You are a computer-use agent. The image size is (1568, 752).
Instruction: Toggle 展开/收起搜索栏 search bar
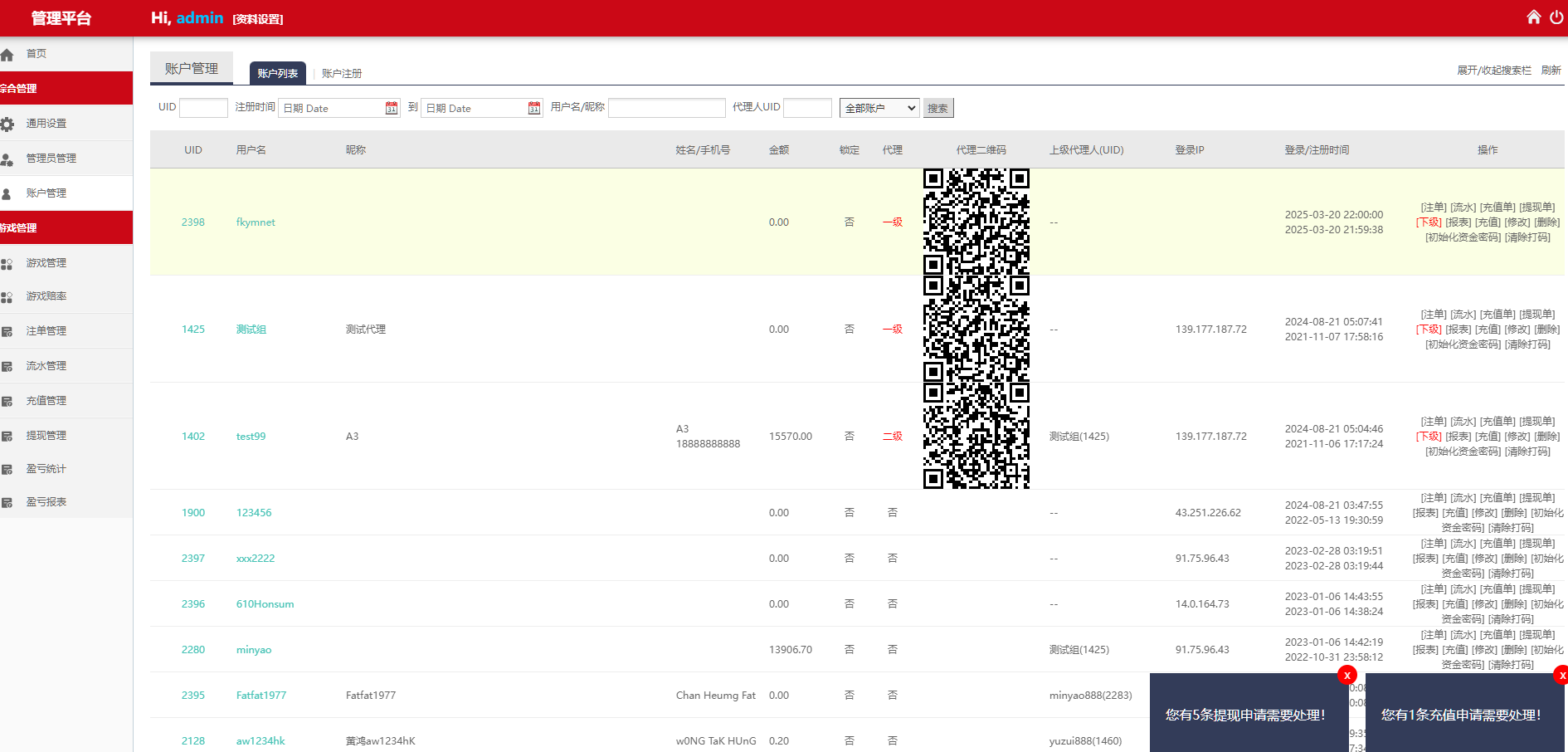(x=1494, y=71)
